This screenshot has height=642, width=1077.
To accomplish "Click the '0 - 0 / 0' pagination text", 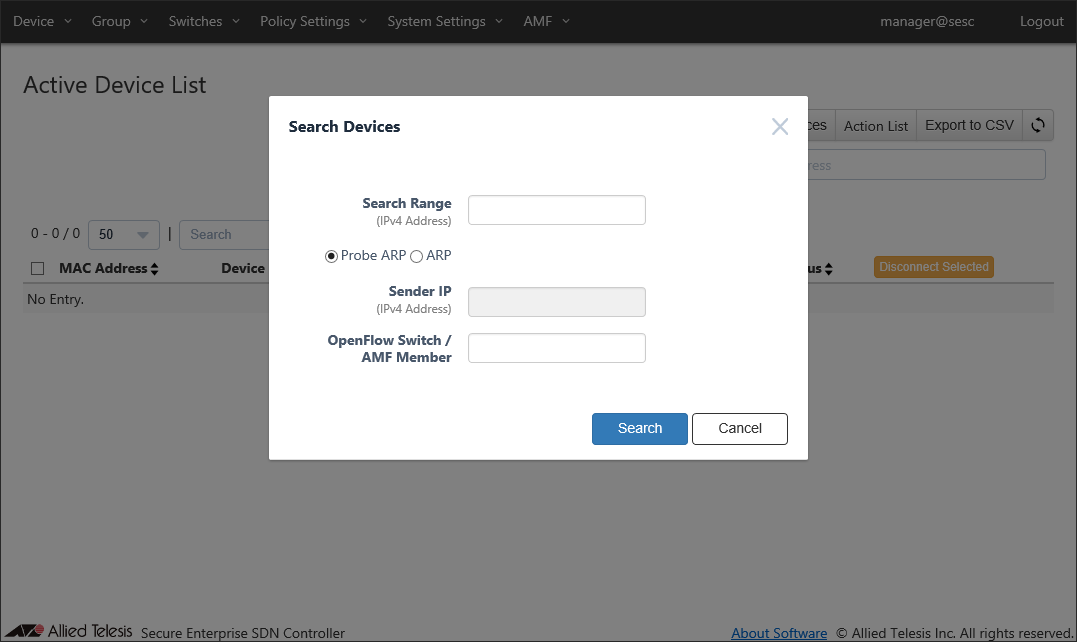I will click(55, 233).
